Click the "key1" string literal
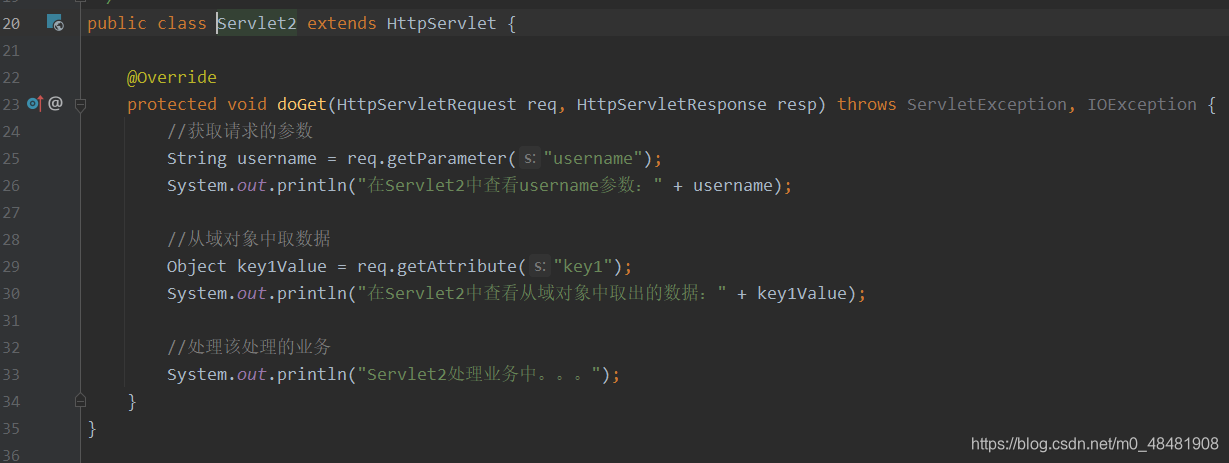The image size is (1229, 463). pyautogui.click(x=582, y=266)
